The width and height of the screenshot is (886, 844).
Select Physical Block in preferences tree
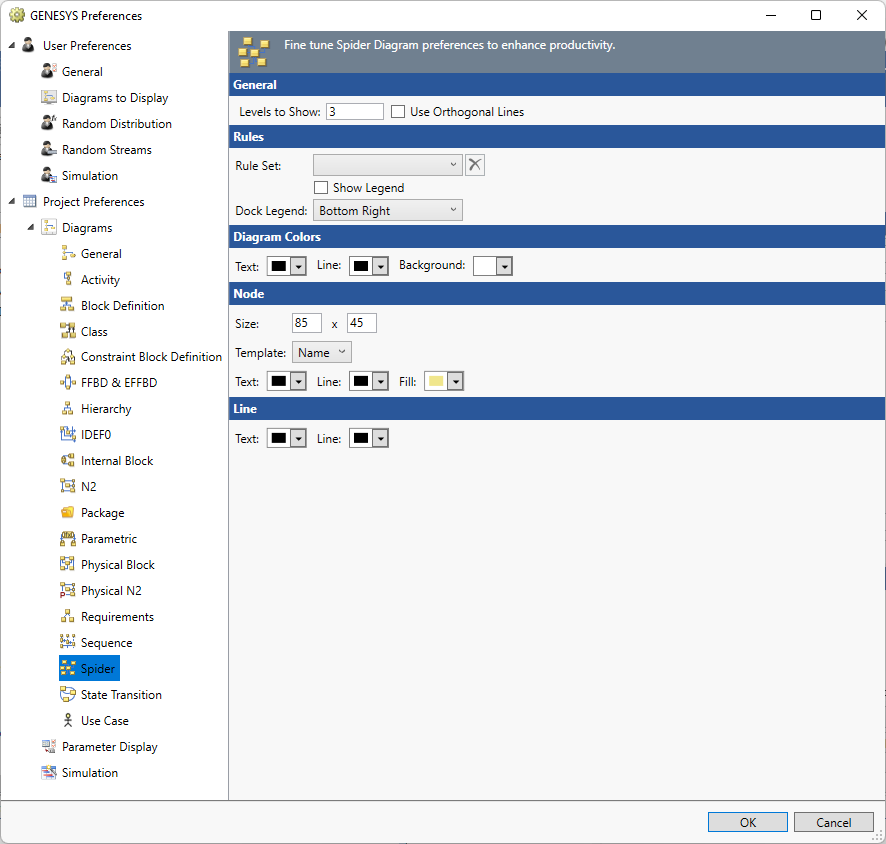[x=117, y=565]
